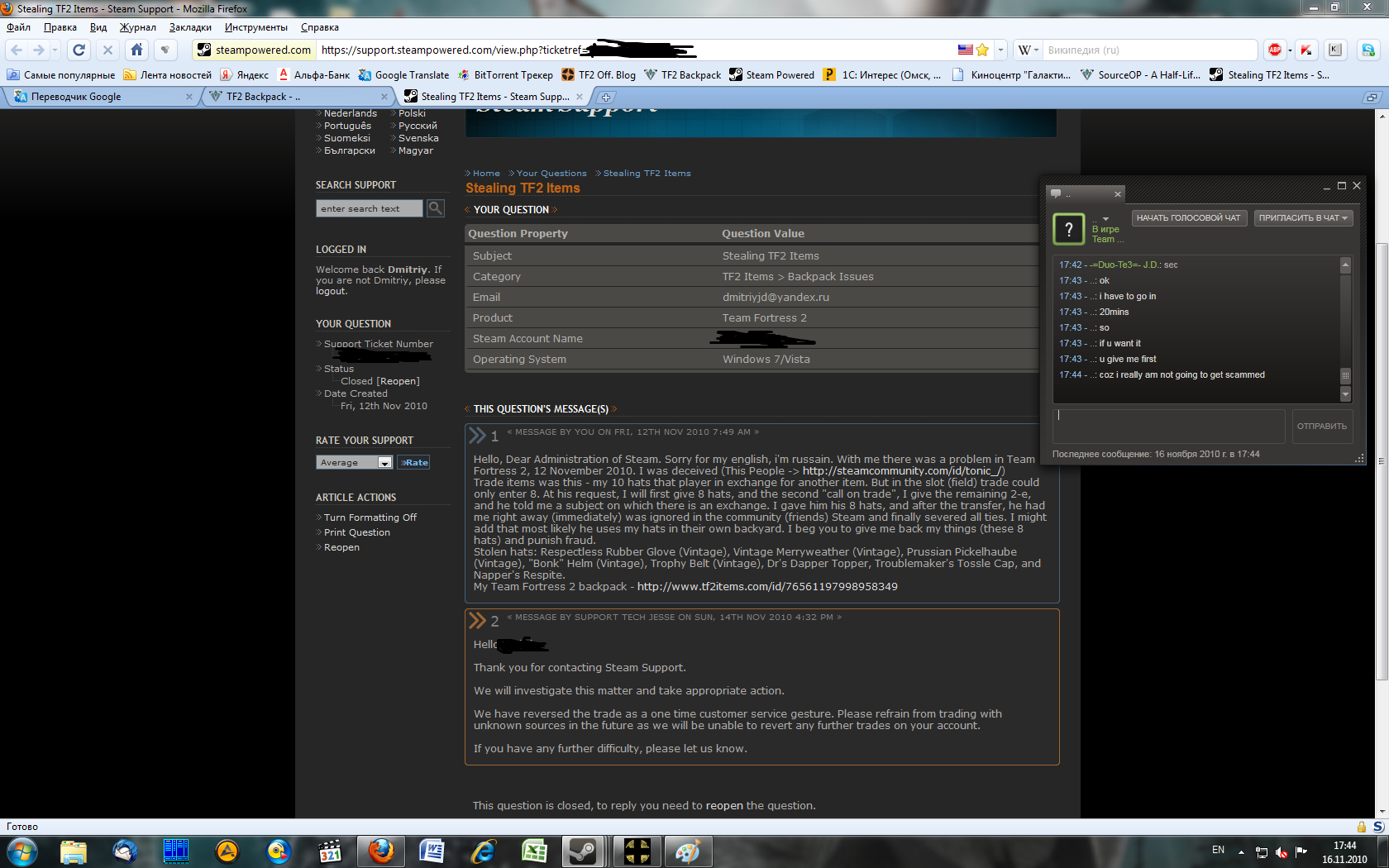Switch to Steam on the taskbar
The height and width of the screenshot is (868, 1389).
point(584,851)
